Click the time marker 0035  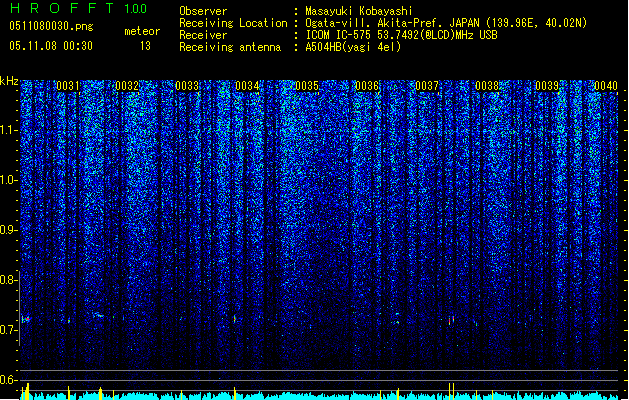pyautogui.click(x=307, y=86)
